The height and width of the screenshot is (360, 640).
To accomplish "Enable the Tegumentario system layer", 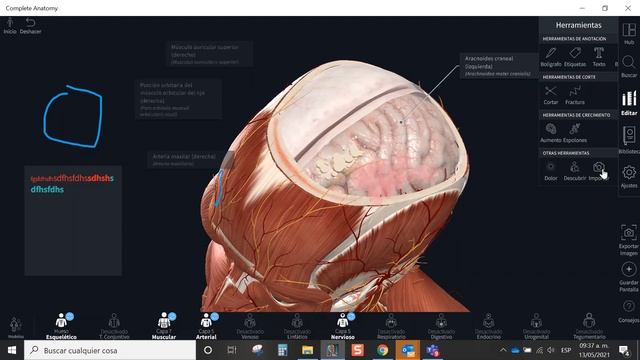I will point(589,325).
